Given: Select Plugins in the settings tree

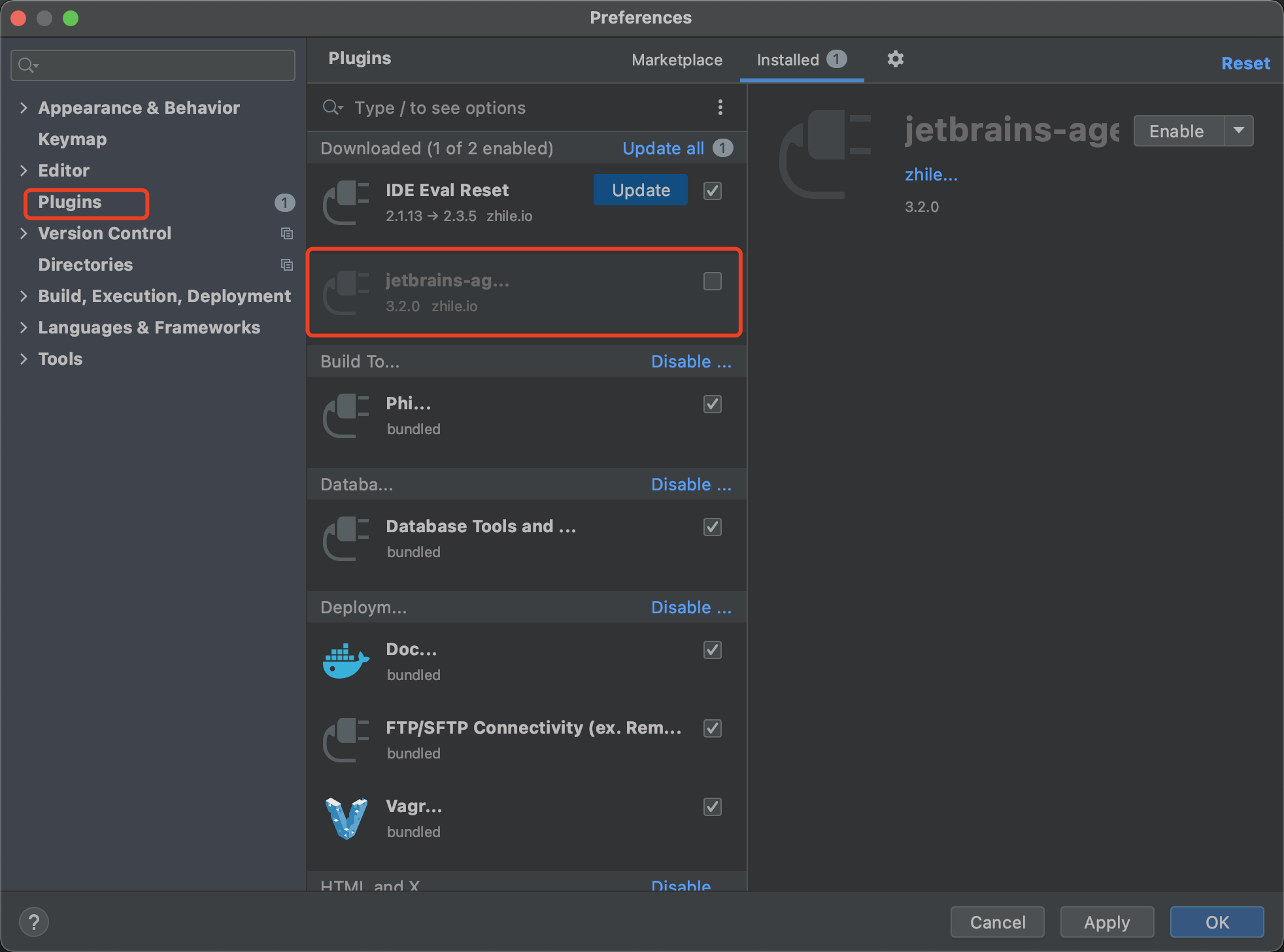Looking at the screenshot, I should [x=70, y=202].
